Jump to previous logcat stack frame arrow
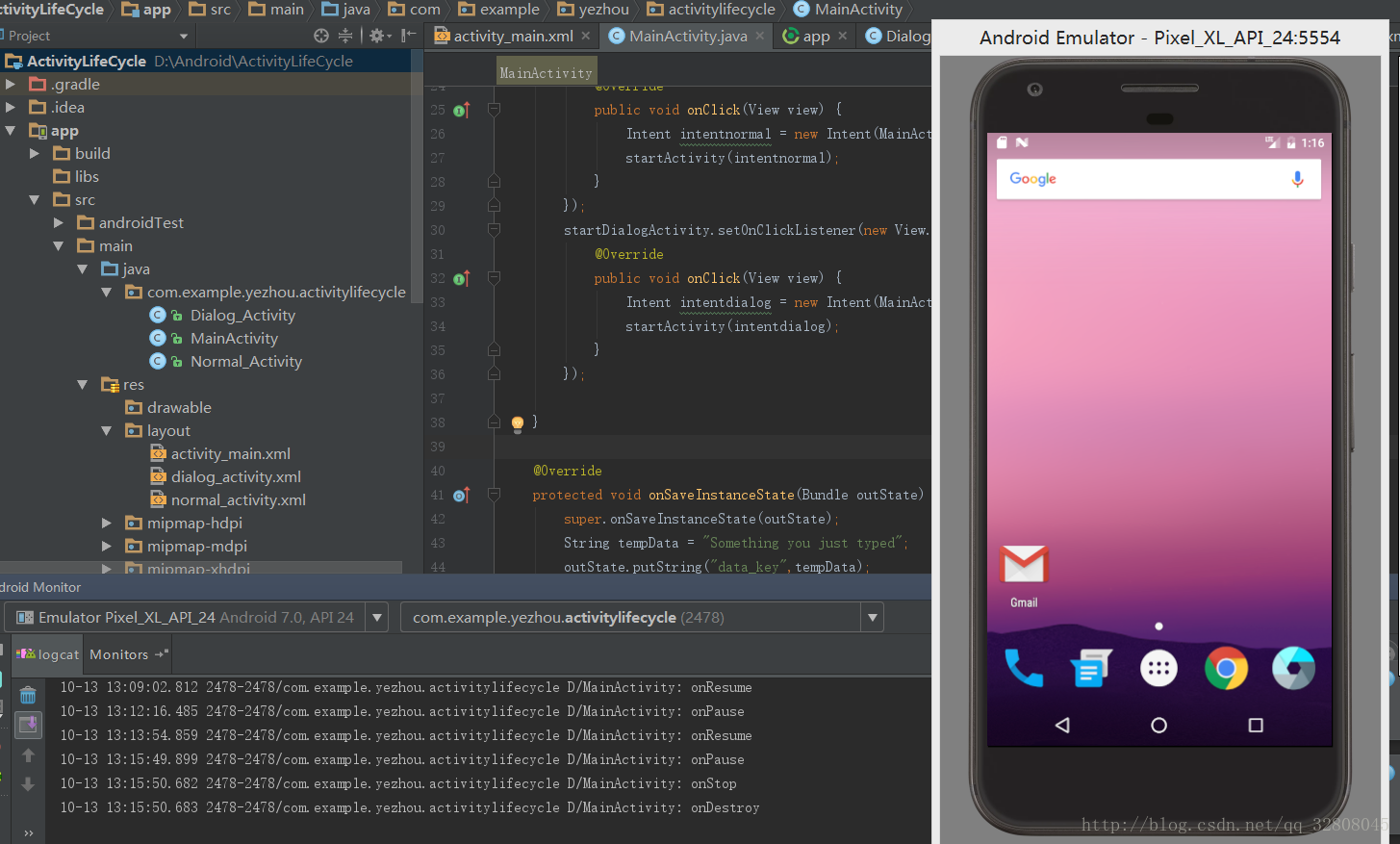This screenshot has width=1400, height=844. [x=28, y=755]
